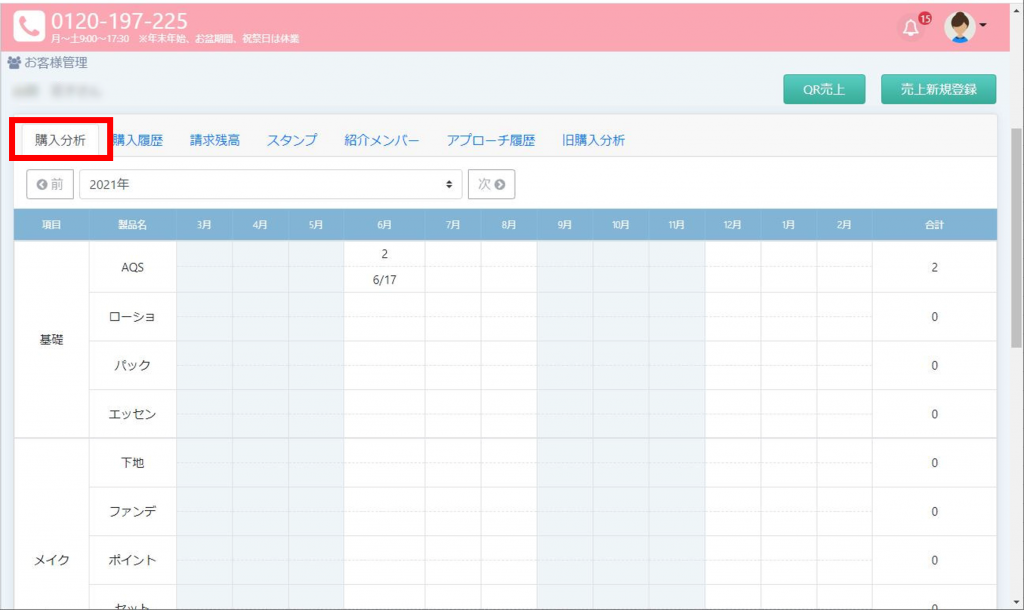Click the user avatar icon

[960, 27]
